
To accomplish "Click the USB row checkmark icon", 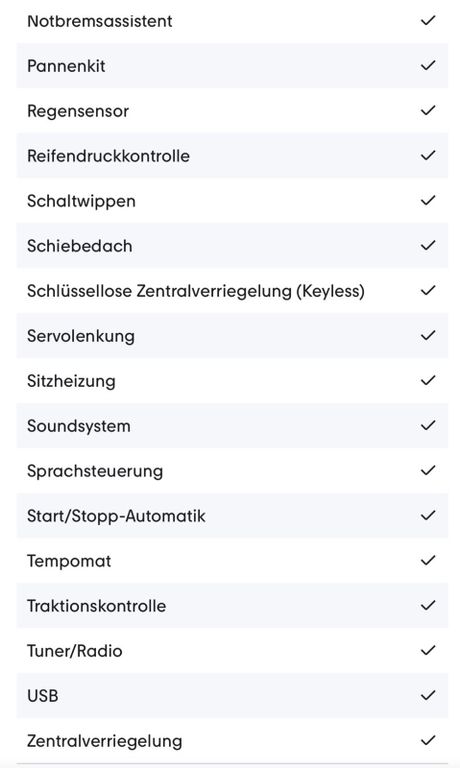I will [428, 696].
